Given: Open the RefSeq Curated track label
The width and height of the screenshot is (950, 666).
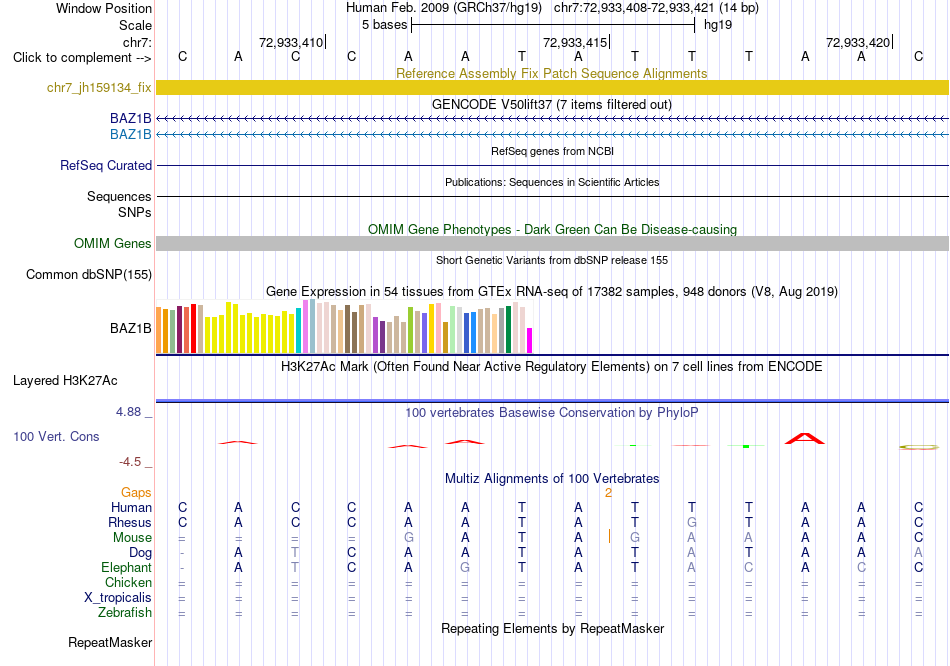Looking at the screenshot, I should (x=106, y=165).
